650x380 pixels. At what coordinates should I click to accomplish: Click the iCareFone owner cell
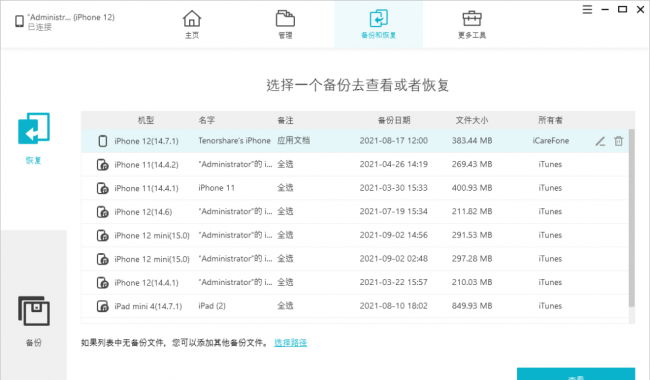pyautogui.click(x=551, y=141)
